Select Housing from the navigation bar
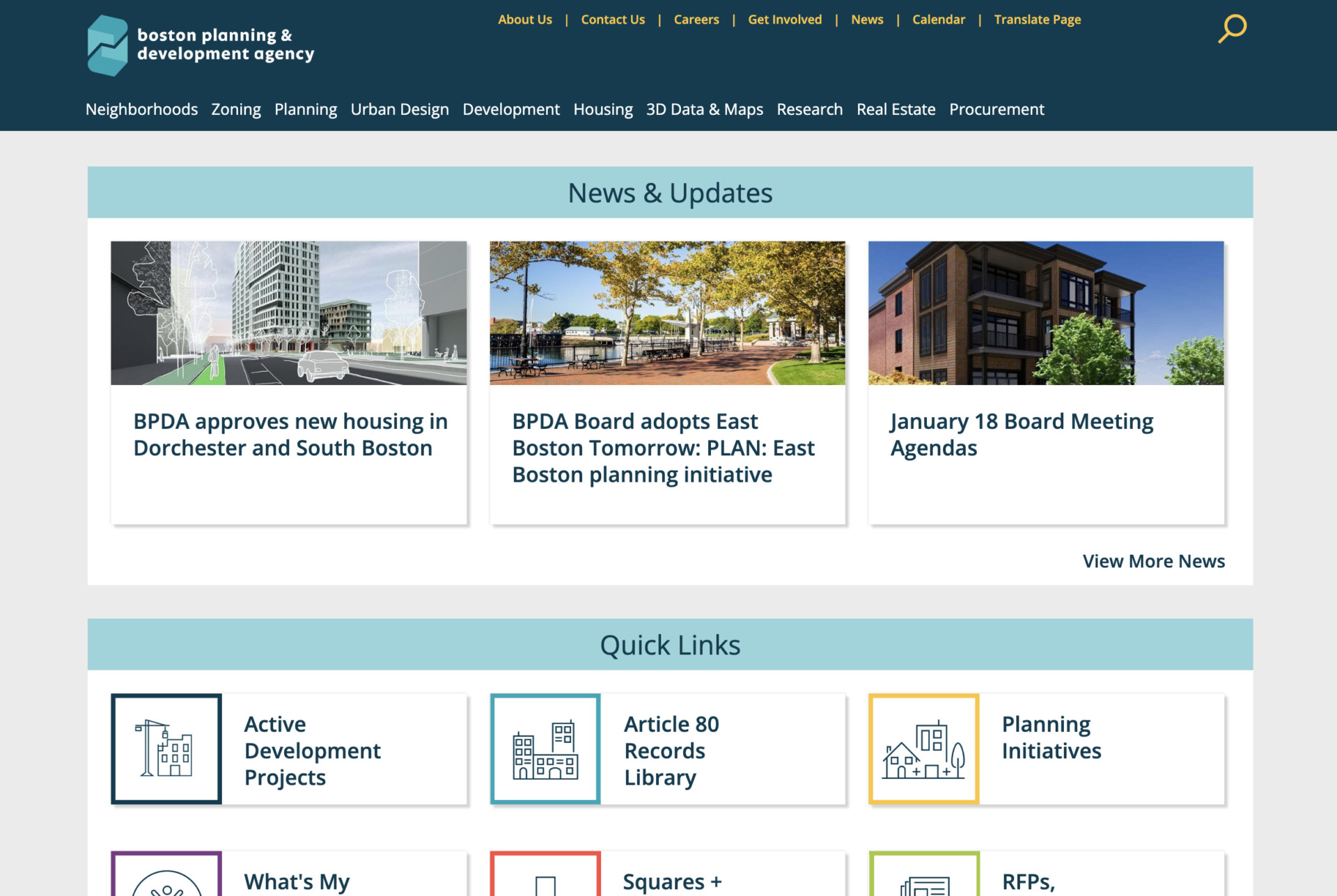1337x896 pixels. (x=603, y=109)
